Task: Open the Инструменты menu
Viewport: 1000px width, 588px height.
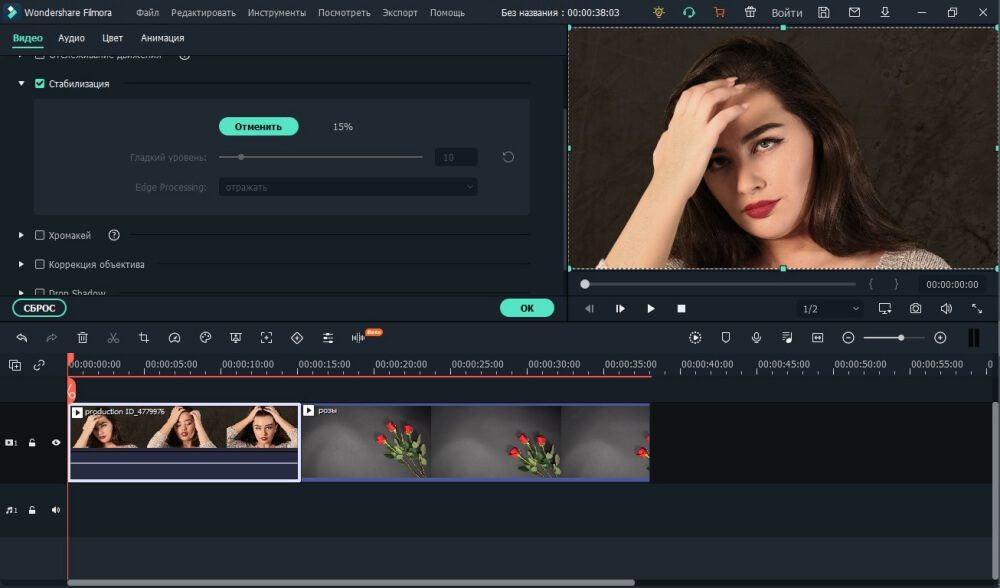Action: pyautogui.click(x=277, y=13)
